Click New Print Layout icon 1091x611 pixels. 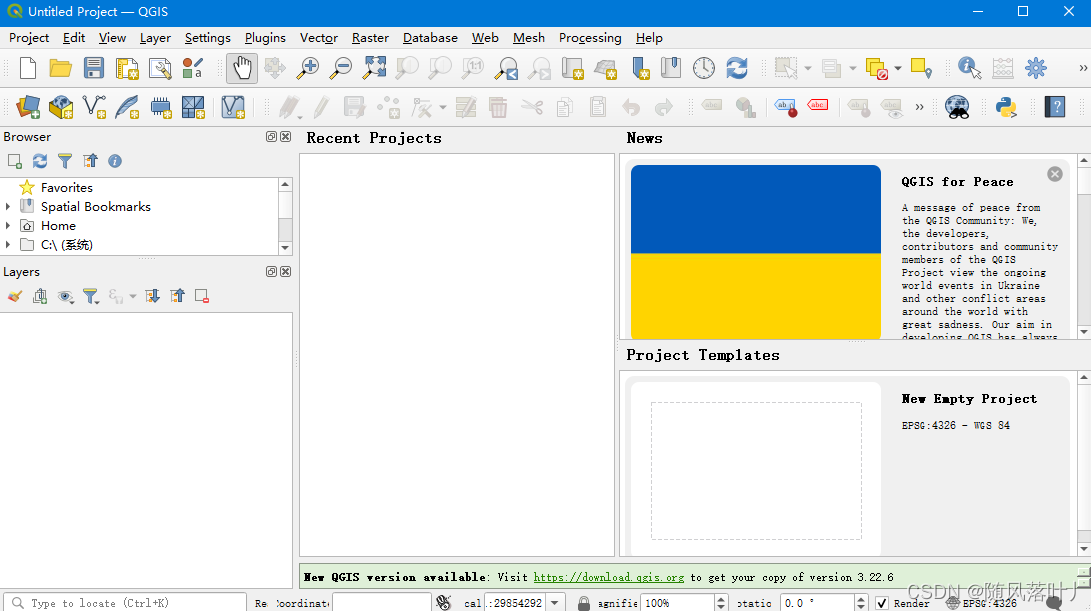click(x=127, y=68)
